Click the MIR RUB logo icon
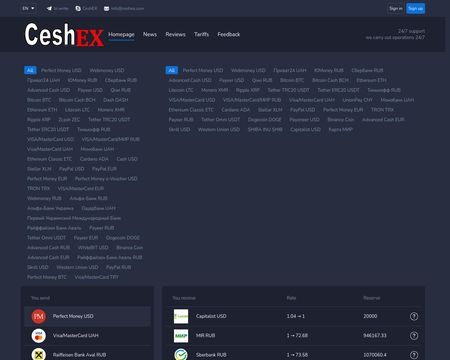Viewport: 450px width, 360px height. 181,336
